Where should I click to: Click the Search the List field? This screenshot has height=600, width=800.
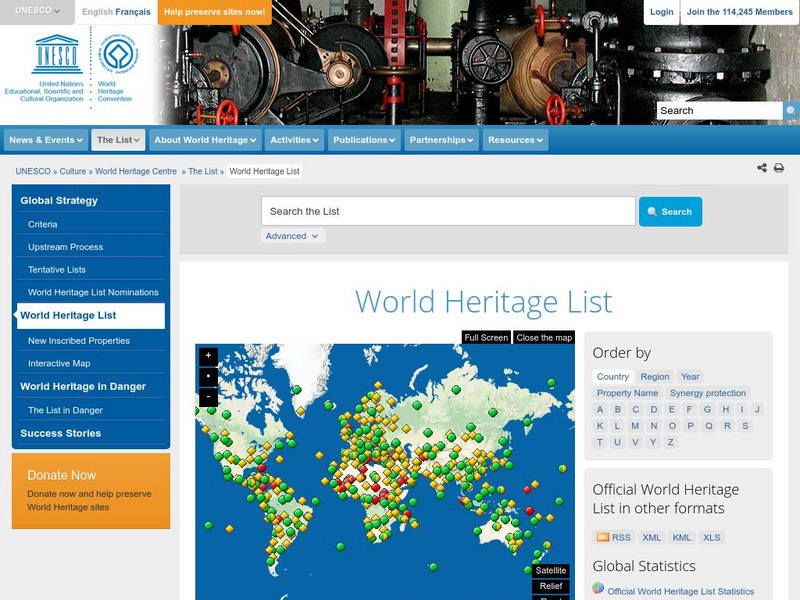[x=448, y=211]
